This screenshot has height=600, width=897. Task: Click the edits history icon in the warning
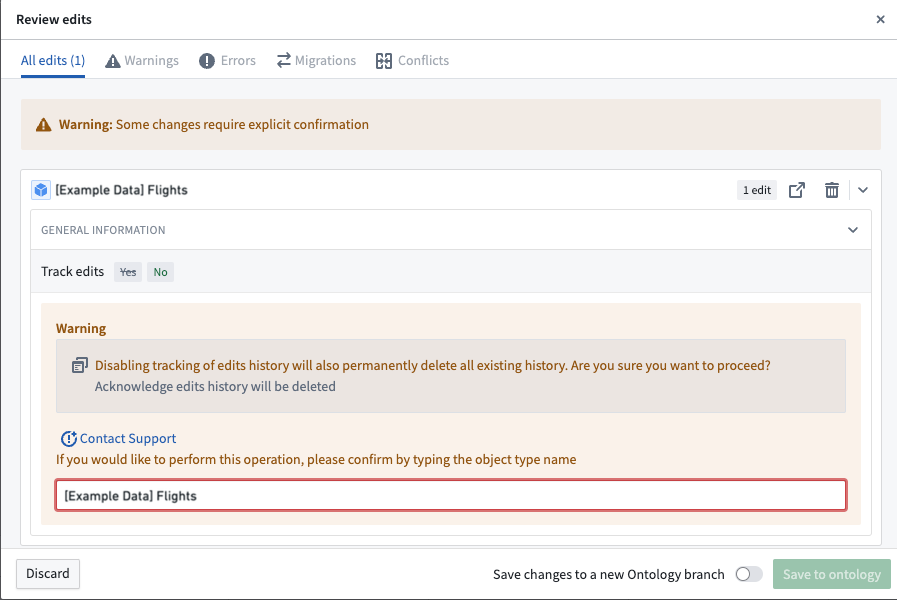coord(80,365)
